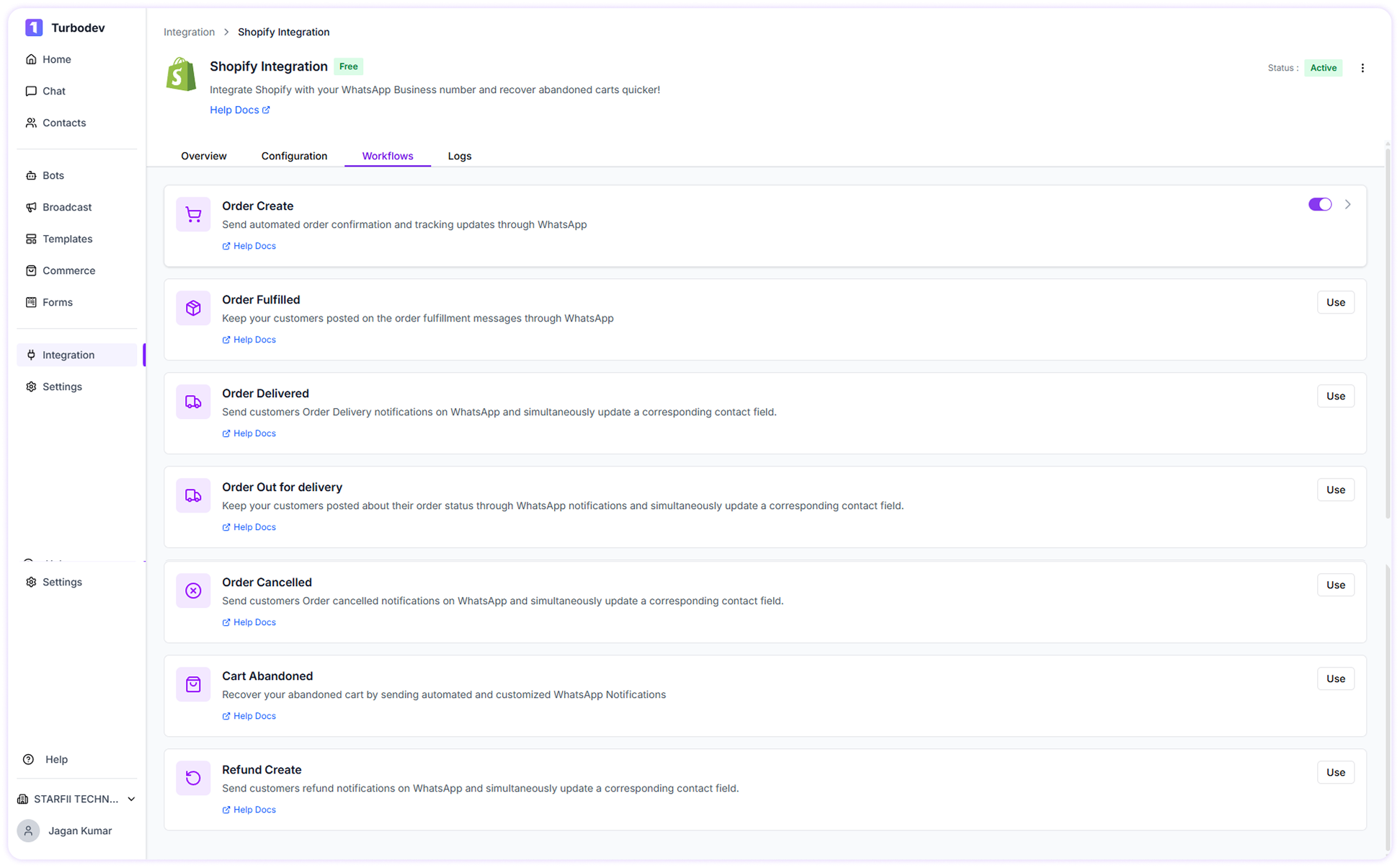Open the Commerce section

(x=68, y=270)
